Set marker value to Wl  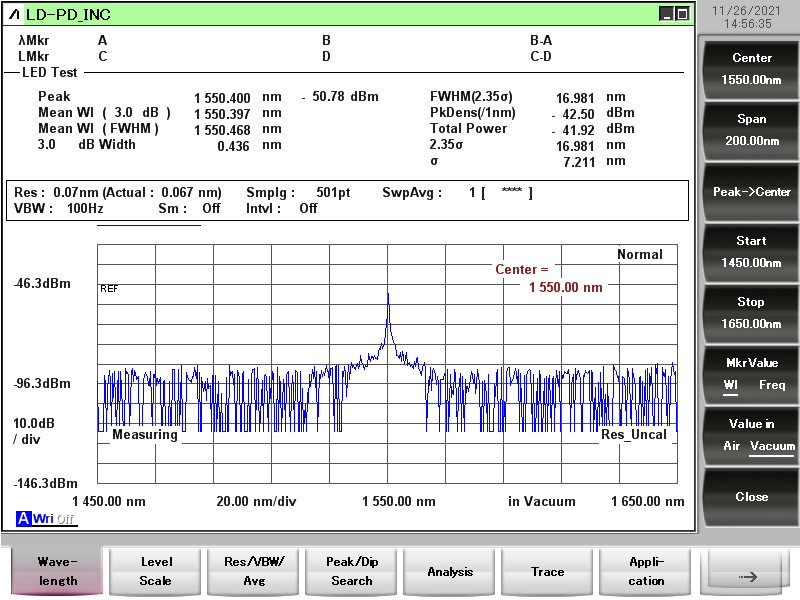pyautogui.click(x=731, y=385)
